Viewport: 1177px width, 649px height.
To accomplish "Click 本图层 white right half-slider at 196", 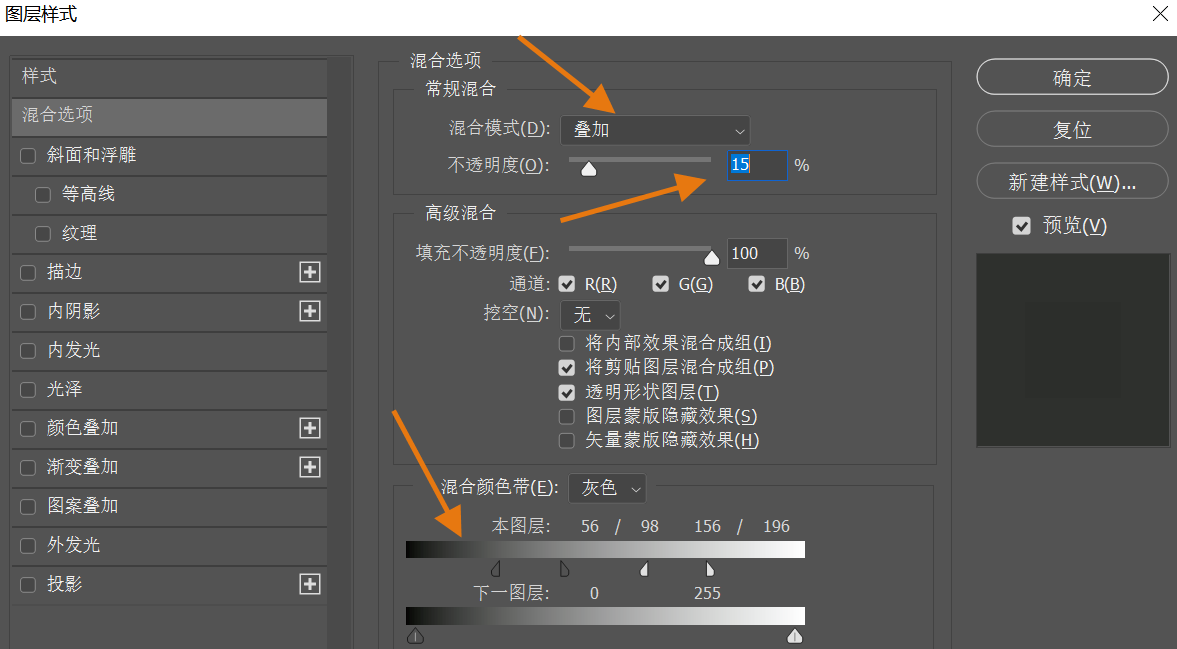I will (710, 569).
